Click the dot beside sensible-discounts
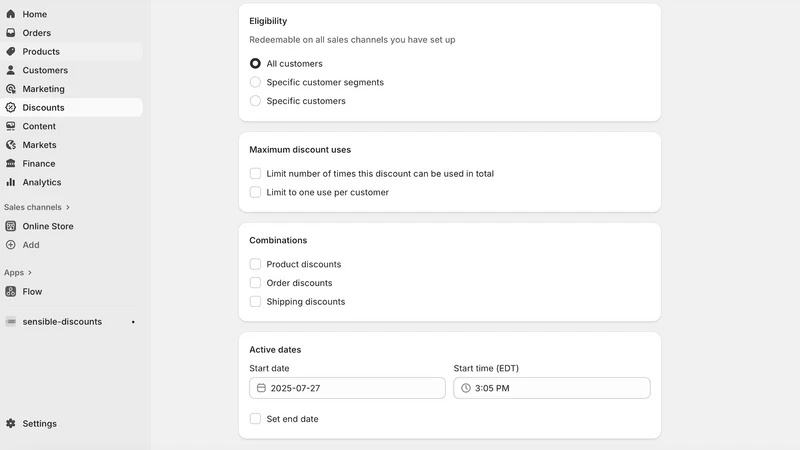 [x=133, y=322]
